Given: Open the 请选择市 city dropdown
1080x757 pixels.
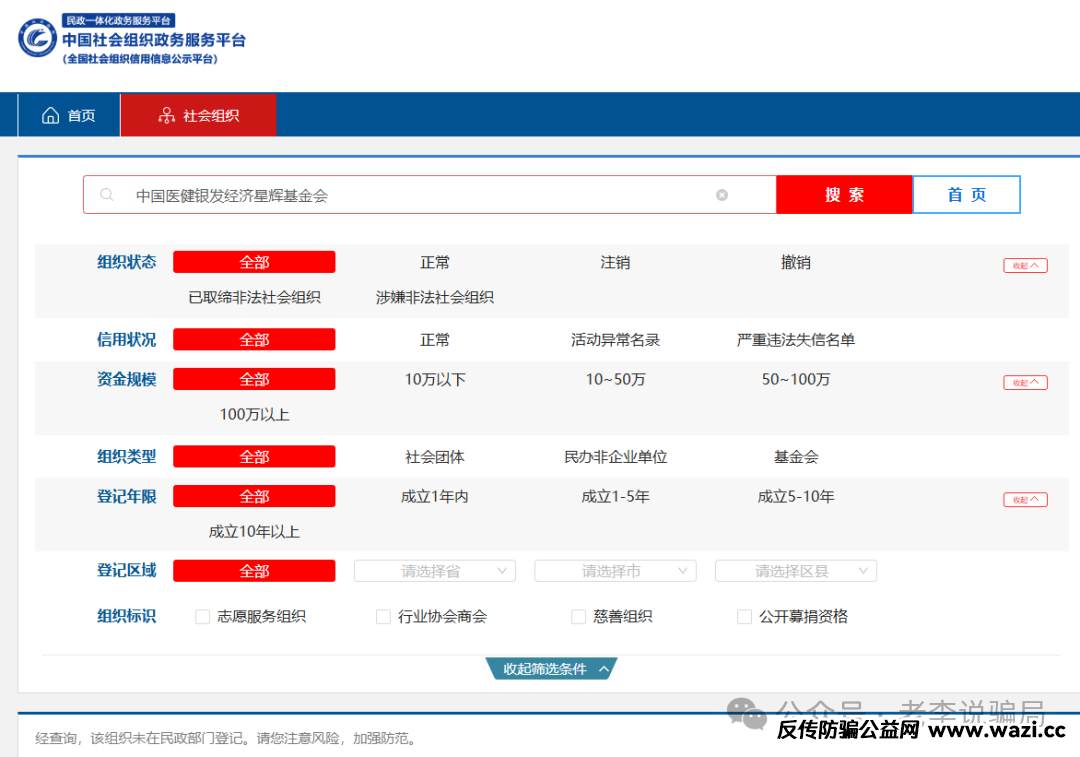Looking at the screenshot, I should click(614, 570).
